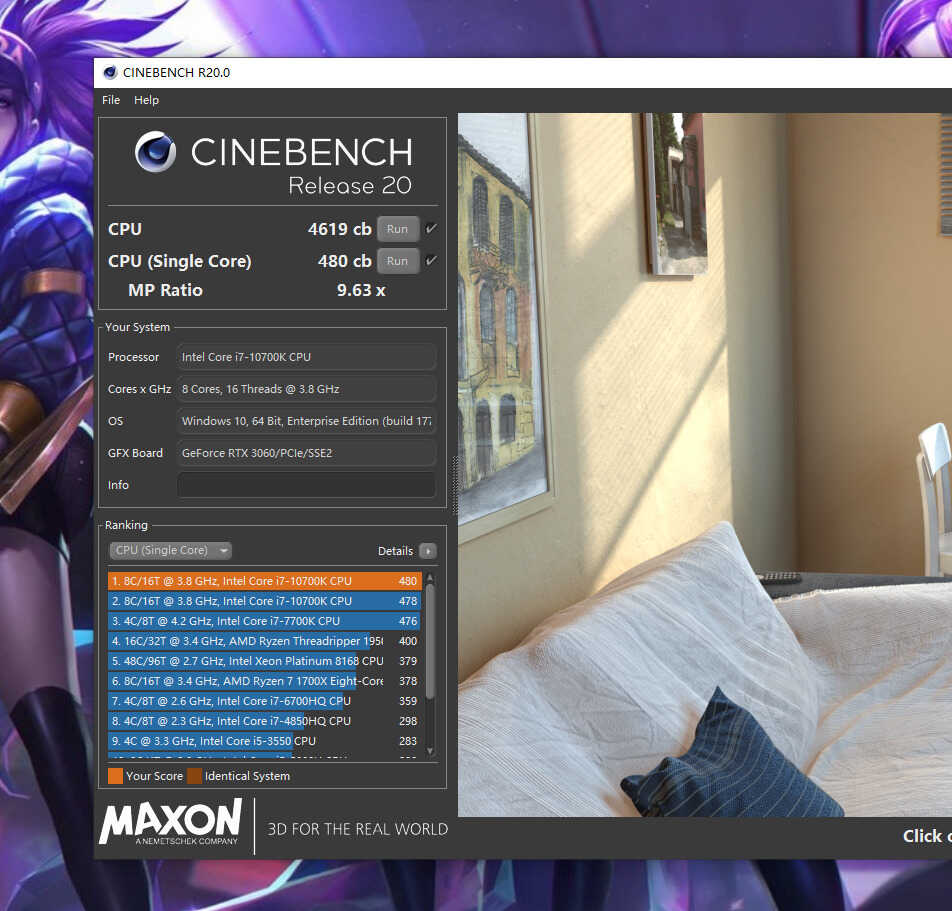
Task: Click the MP Ratio value 9.63 x
Action: click(x=361, y=290)
